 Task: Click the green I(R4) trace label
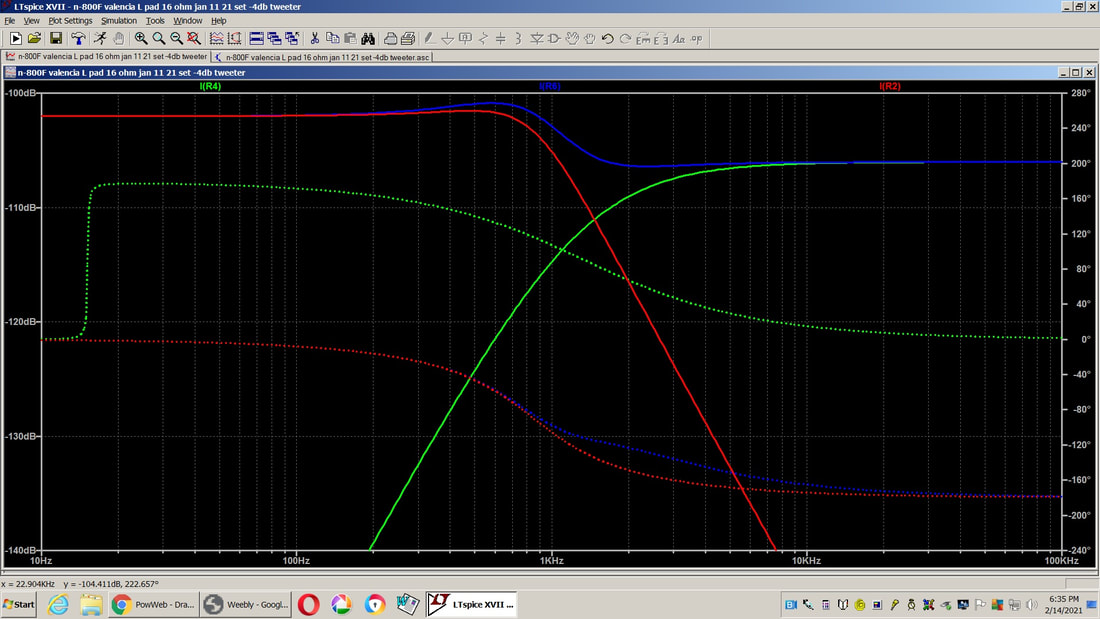pos(210,86)
